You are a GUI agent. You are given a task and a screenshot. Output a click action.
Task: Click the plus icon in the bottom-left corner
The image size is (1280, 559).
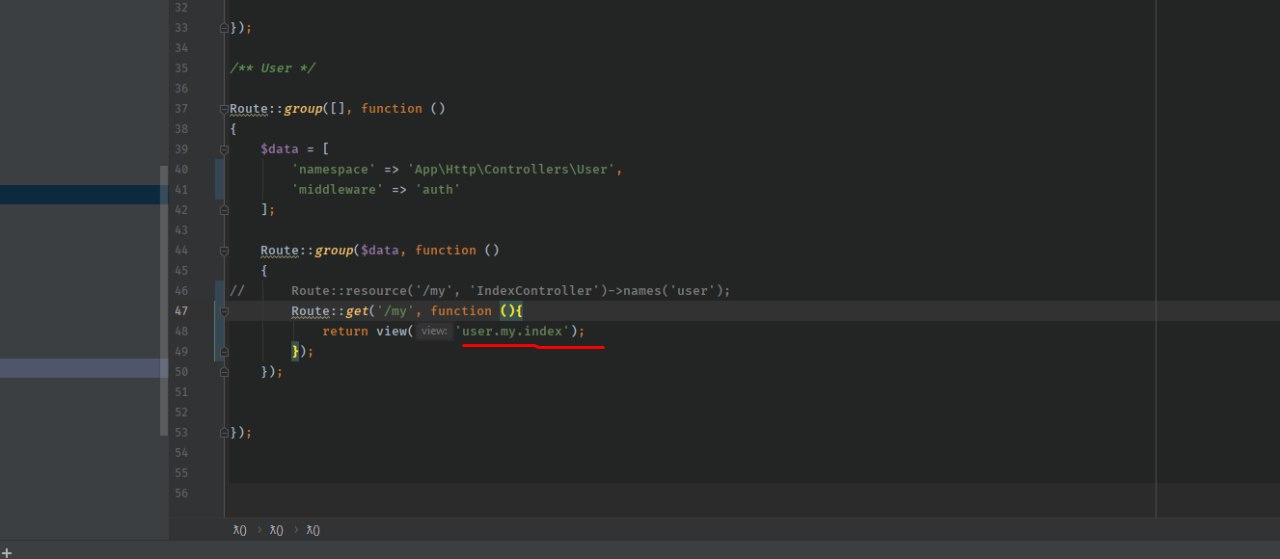coord(7,551)
